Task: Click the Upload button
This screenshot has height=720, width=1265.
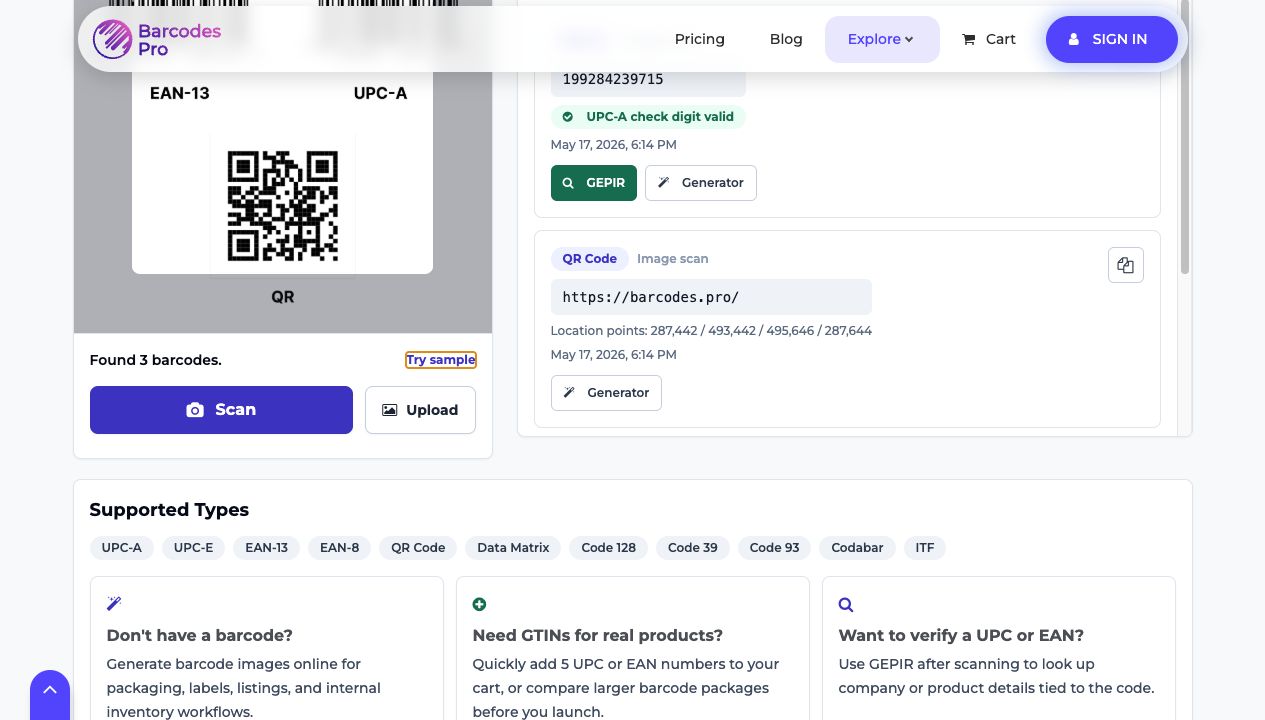Action: click(420, 410)
